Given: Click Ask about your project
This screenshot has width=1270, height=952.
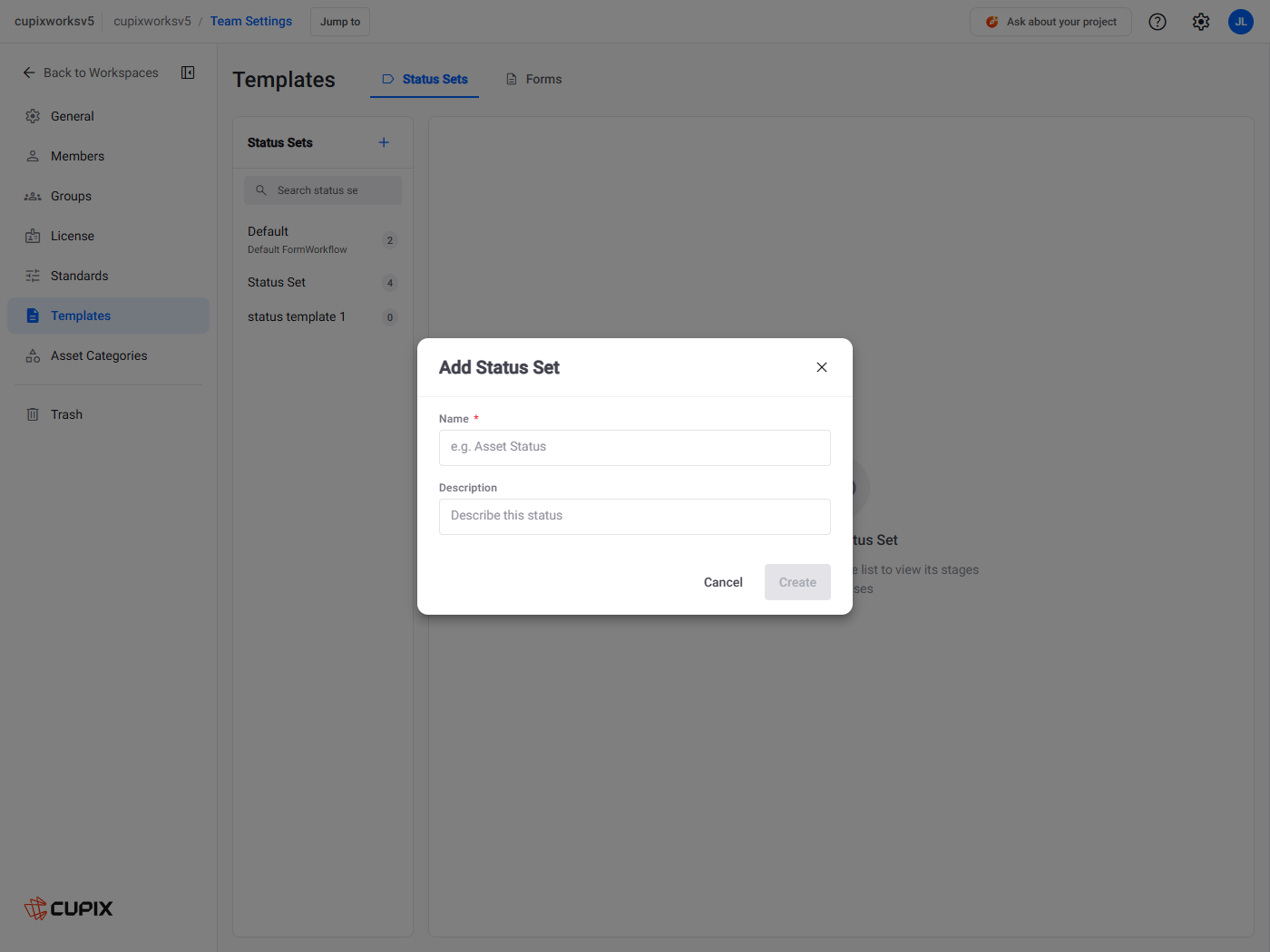Looking at the screenshot, I should [1050, 22].
